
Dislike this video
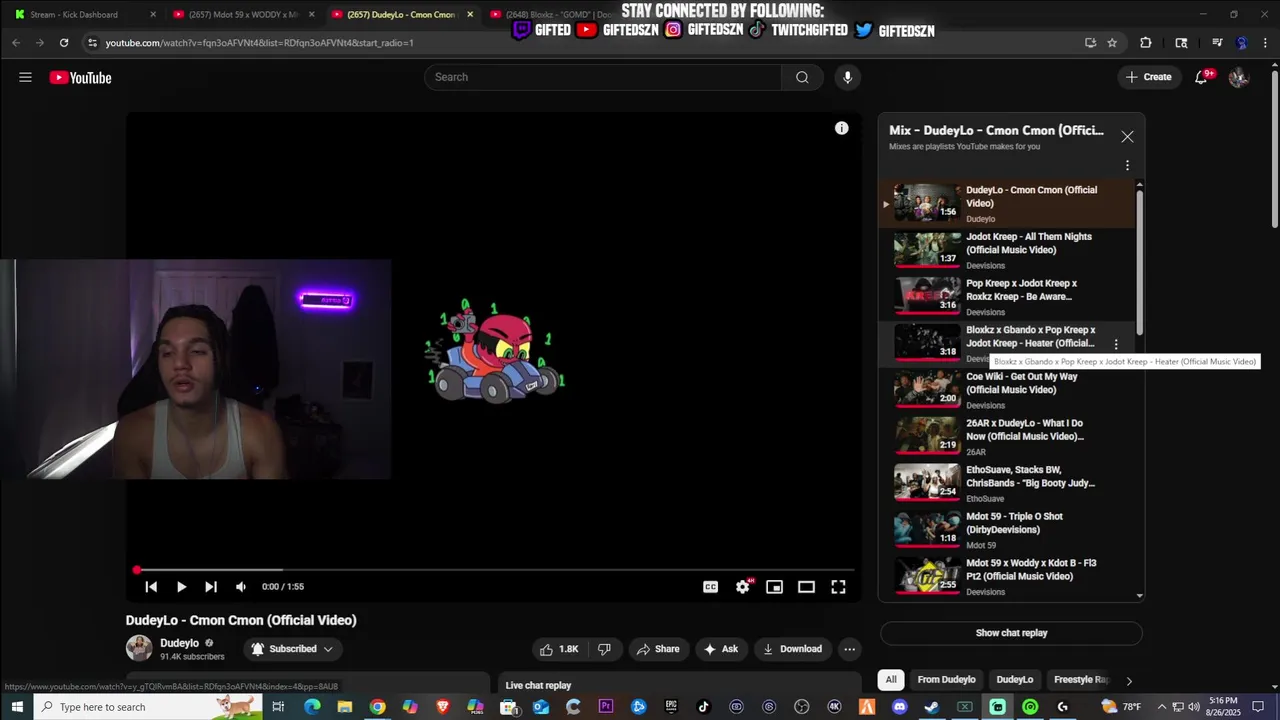click(604, 649)
